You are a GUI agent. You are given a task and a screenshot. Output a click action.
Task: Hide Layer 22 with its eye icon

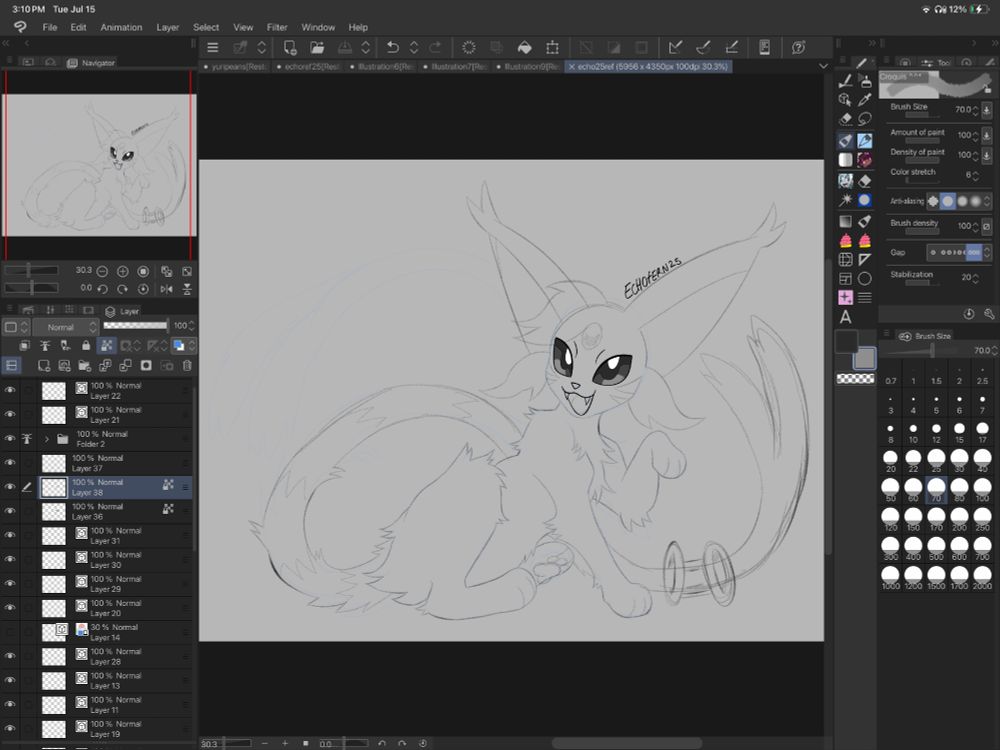tap(10, 390)
